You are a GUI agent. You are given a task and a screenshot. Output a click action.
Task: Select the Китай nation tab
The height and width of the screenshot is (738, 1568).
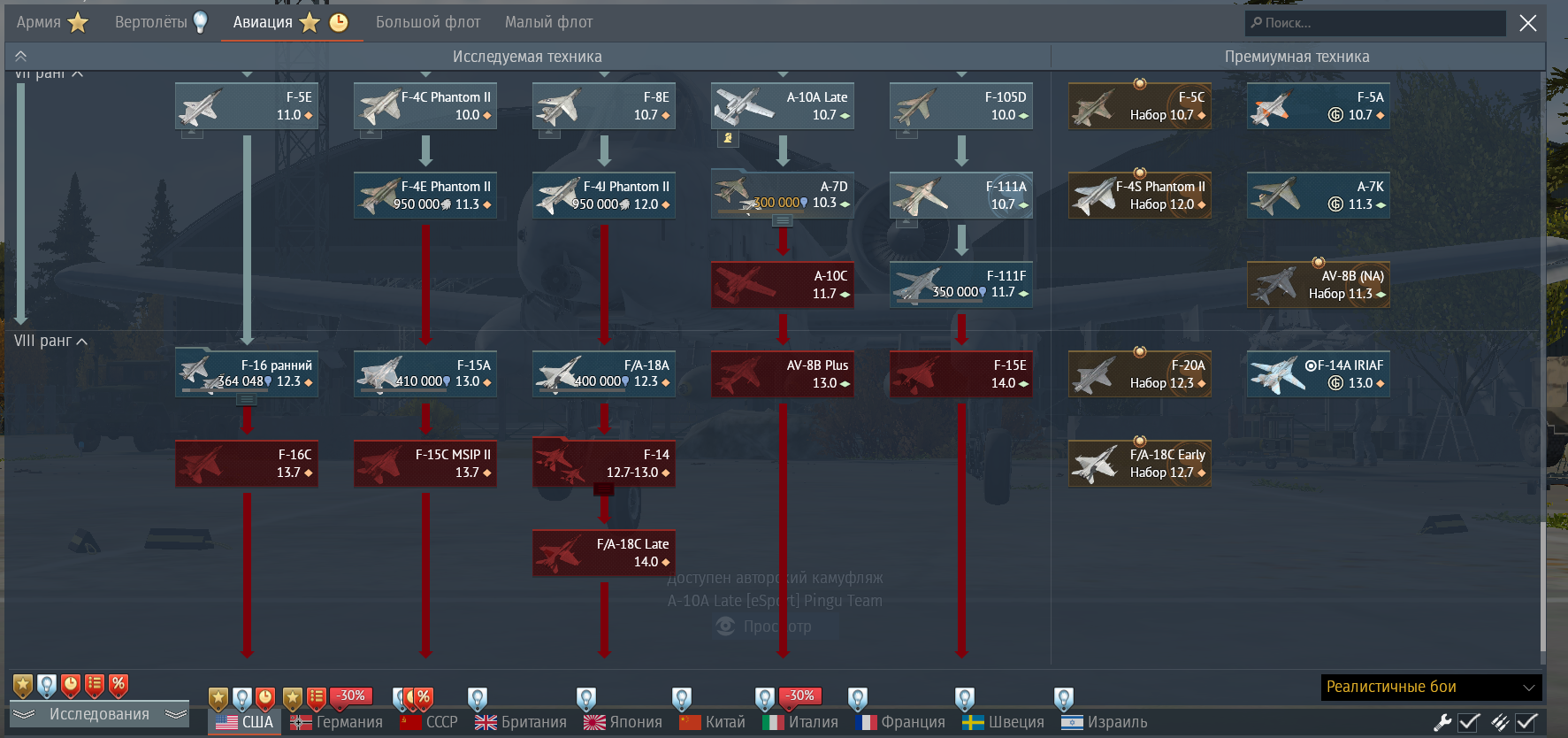712,722
